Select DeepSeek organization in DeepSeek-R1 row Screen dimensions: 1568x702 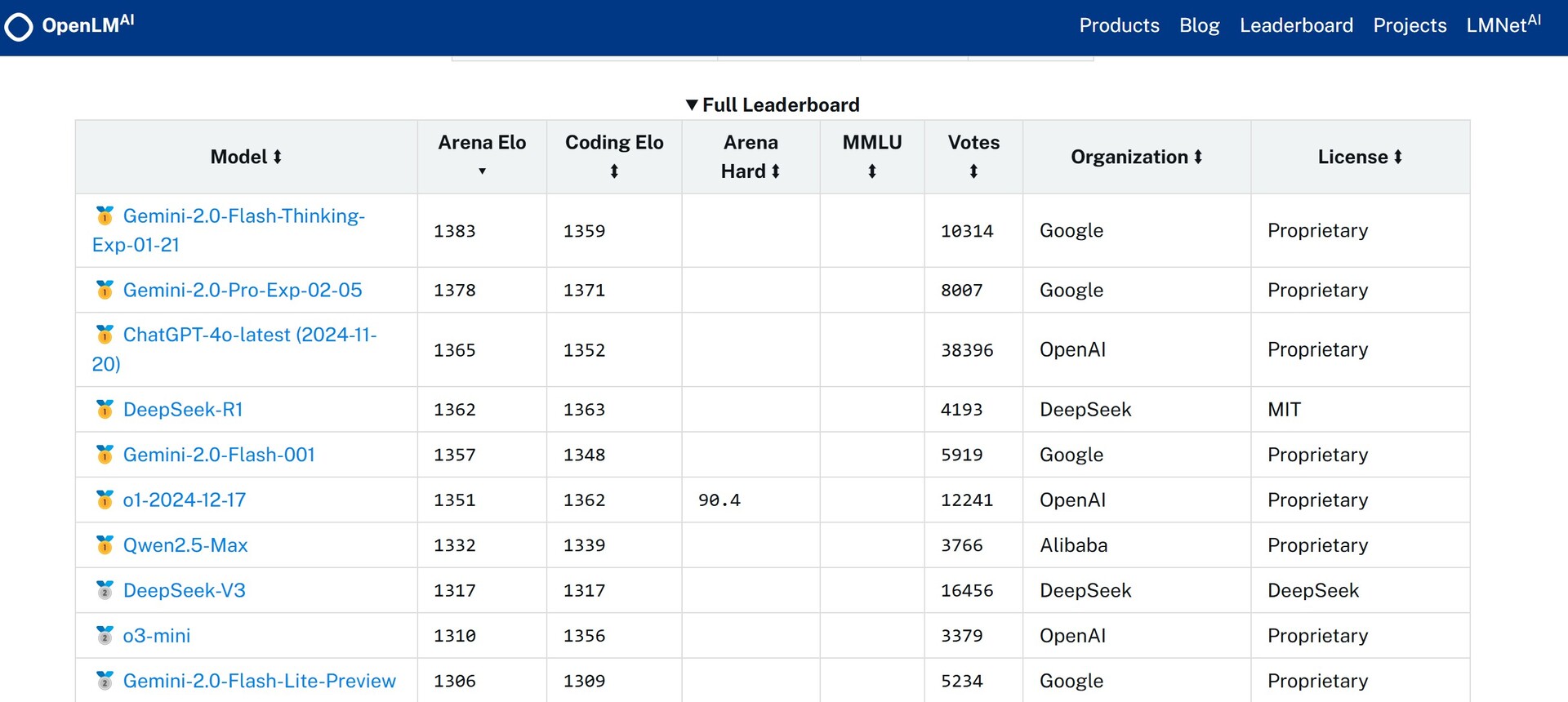(1085, 409)
